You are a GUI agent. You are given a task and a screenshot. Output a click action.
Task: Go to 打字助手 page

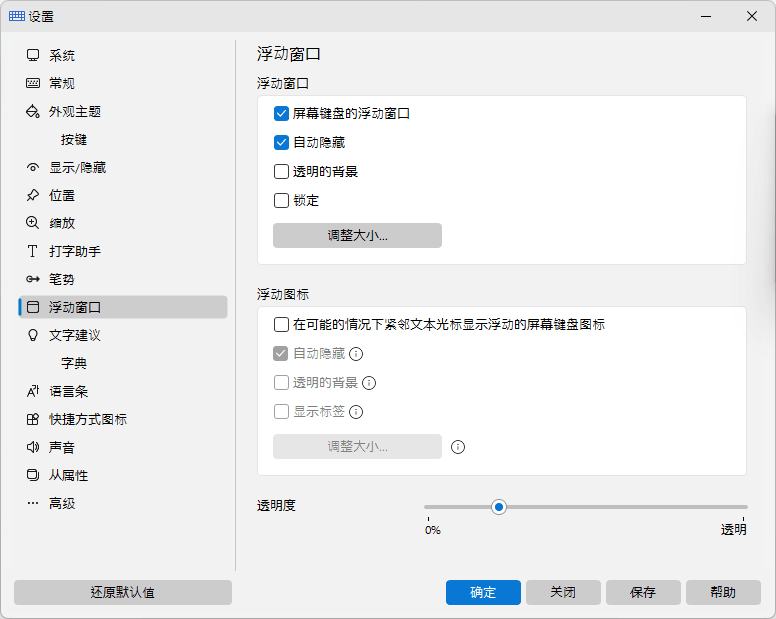(123, 251)
